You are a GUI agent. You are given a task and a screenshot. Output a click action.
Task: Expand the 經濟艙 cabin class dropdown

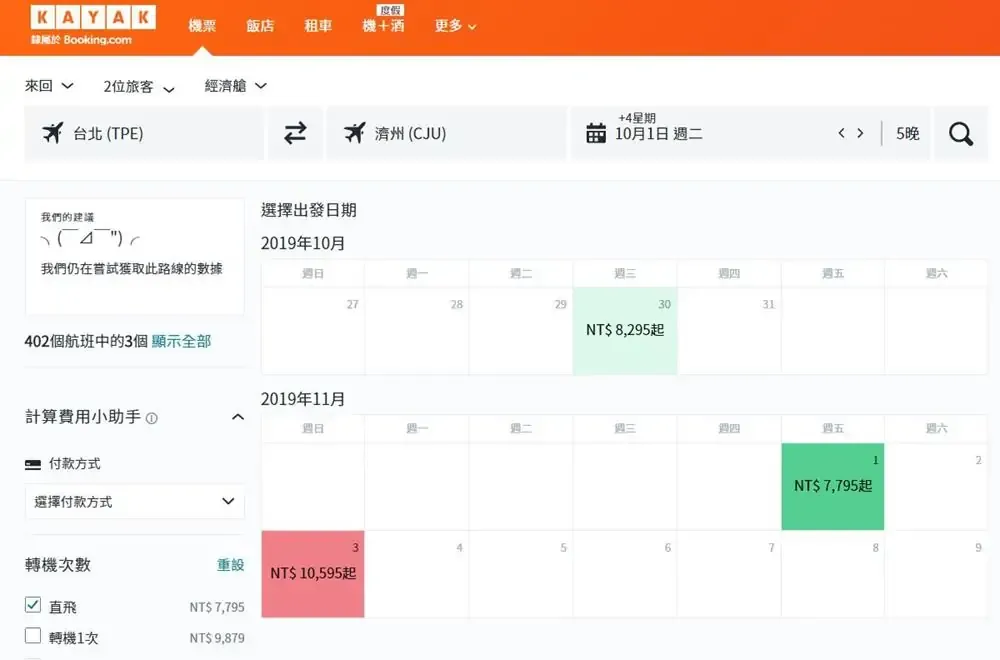tap(236, 86)
